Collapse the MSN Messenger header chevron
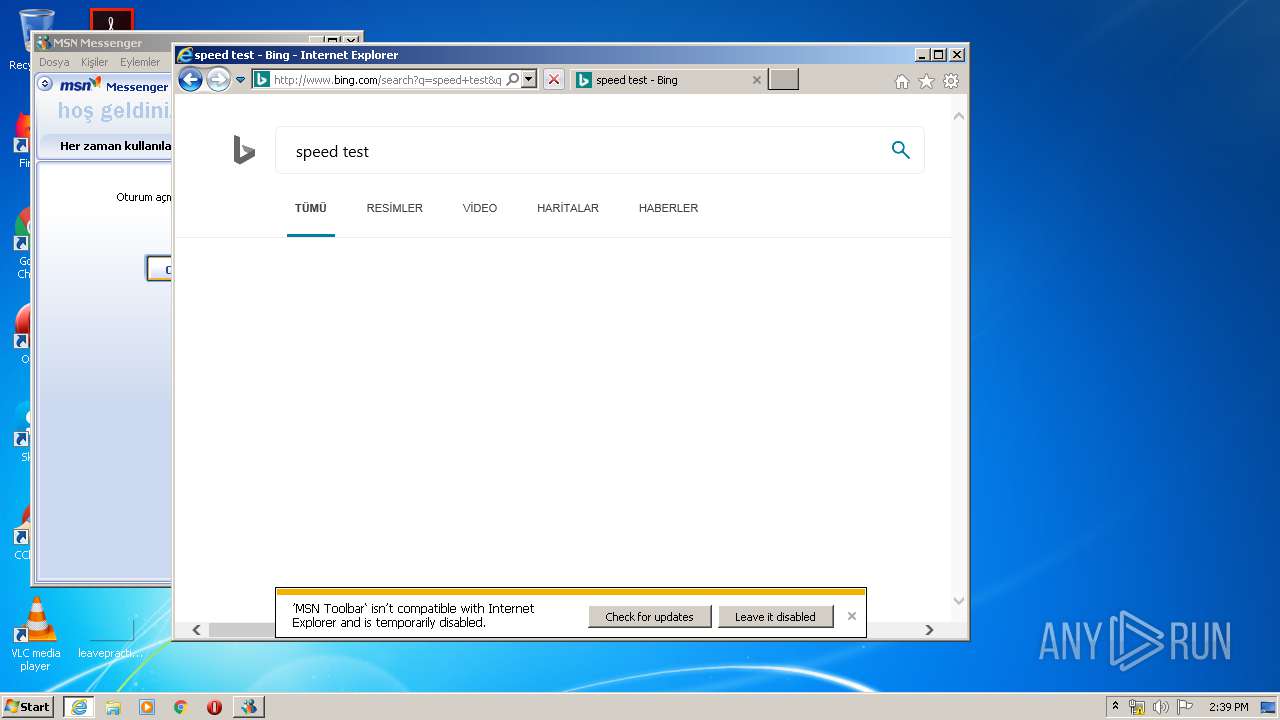Viewport: 1280px width, 720px height. point(46,85)
